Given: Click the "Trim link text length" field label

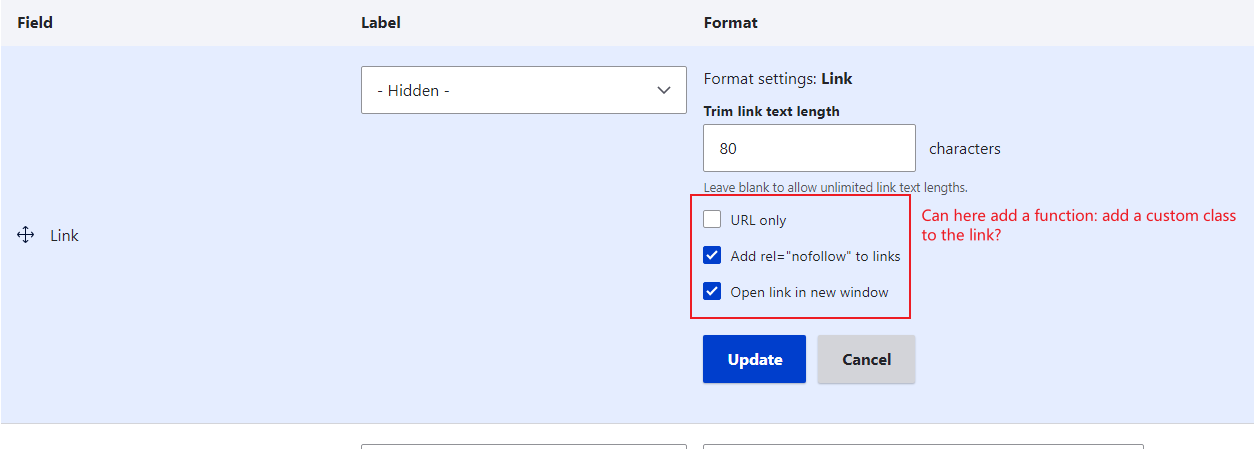Looking at the screenshot, I should coord(771,111).
